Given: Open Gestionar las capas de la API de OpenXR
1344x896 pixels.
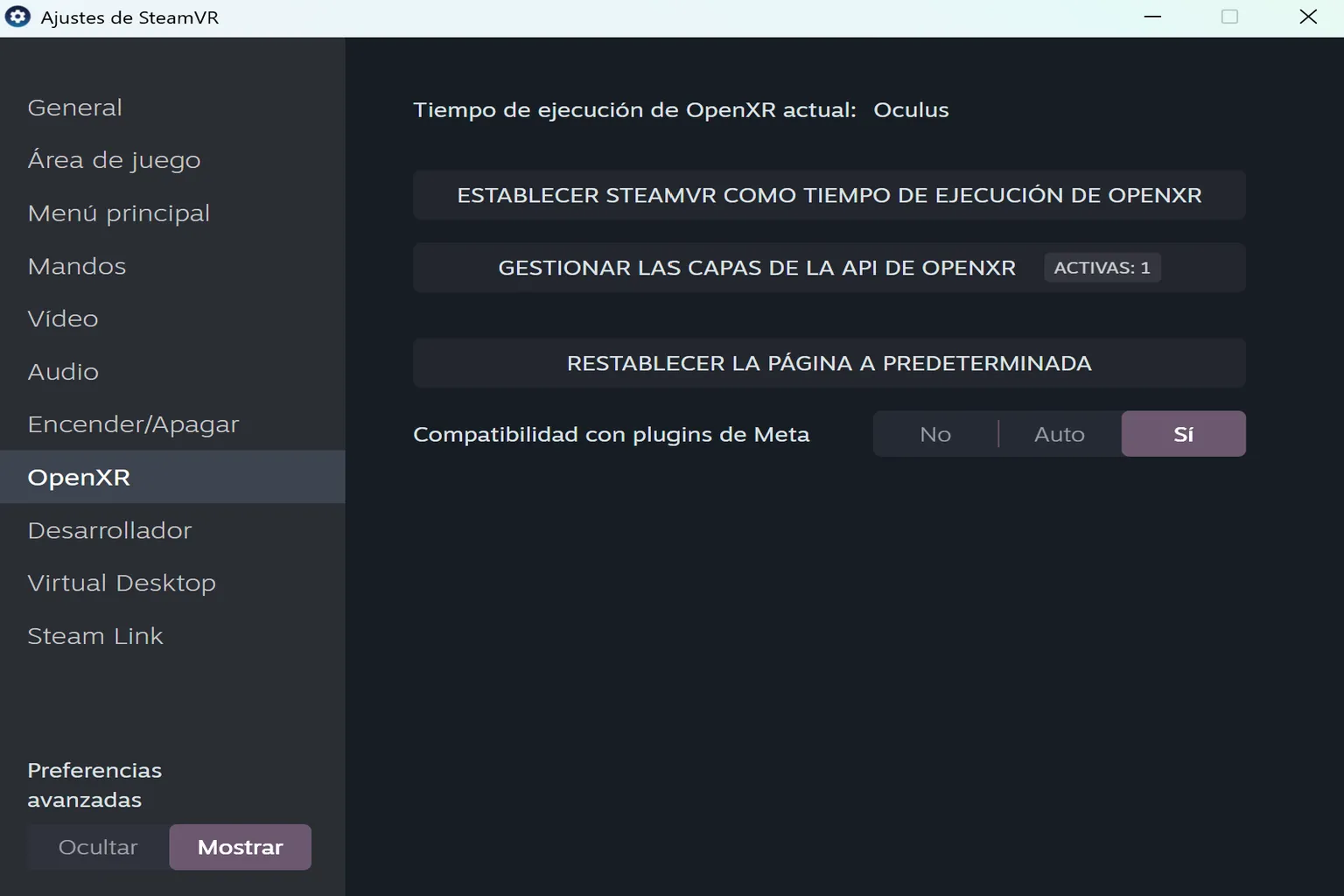Looking at the screenshot, I should coord(829,268).
